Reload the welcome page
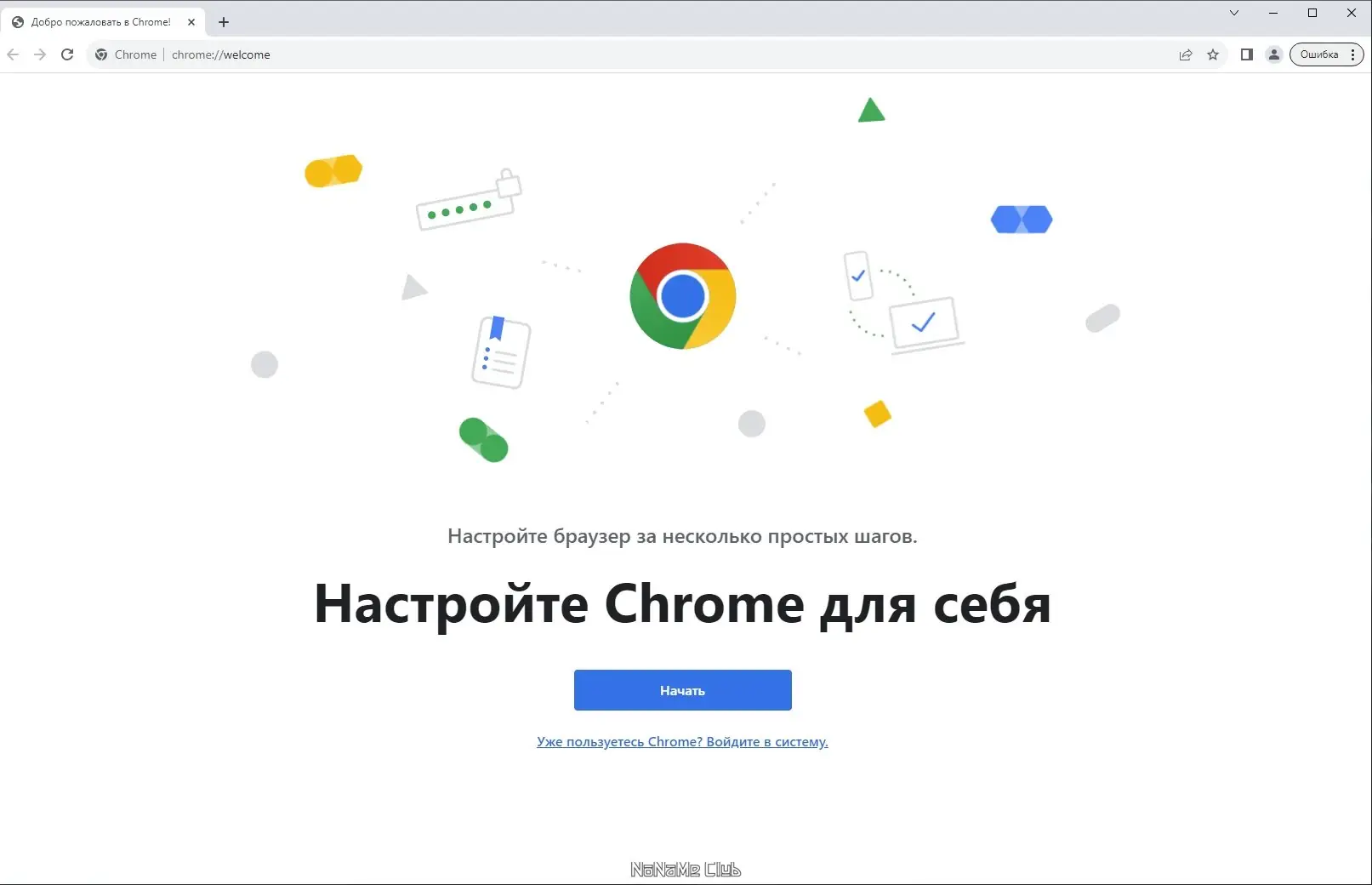 (67, 54)
